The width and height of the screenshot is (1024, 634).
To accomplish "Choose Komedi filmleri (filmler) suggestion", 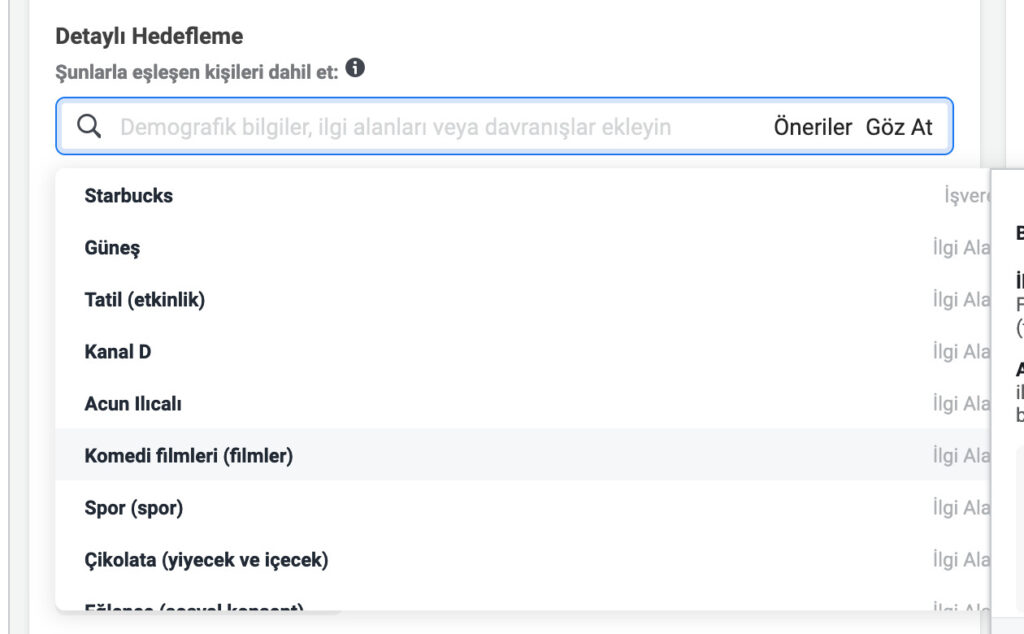I will pyautogui.click(x=189, y=456).
